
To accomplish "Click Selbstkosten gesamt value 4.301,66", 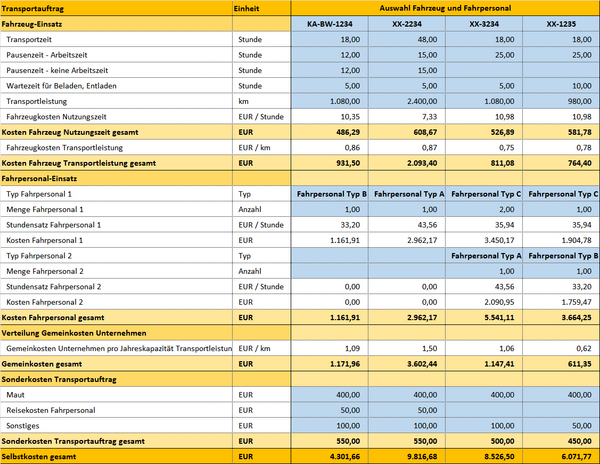I will pyautogui.click(x=329, y=456).
